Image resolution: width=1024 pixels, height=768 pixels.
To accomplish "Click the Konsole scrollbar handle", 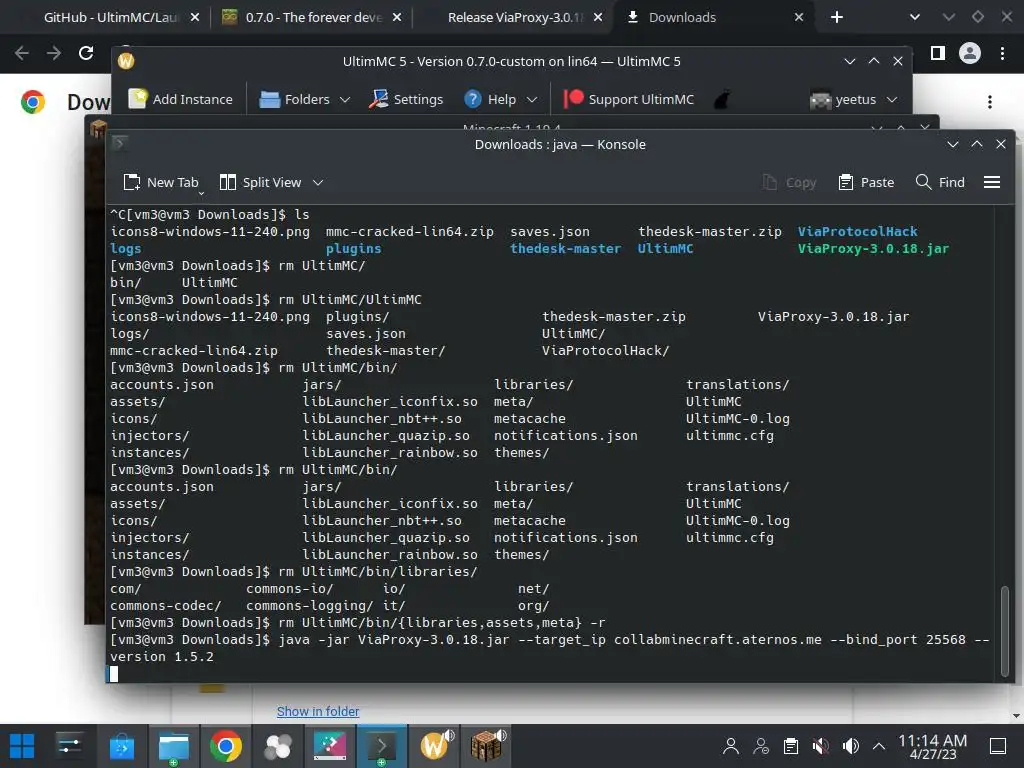I will pos(1005,631).
